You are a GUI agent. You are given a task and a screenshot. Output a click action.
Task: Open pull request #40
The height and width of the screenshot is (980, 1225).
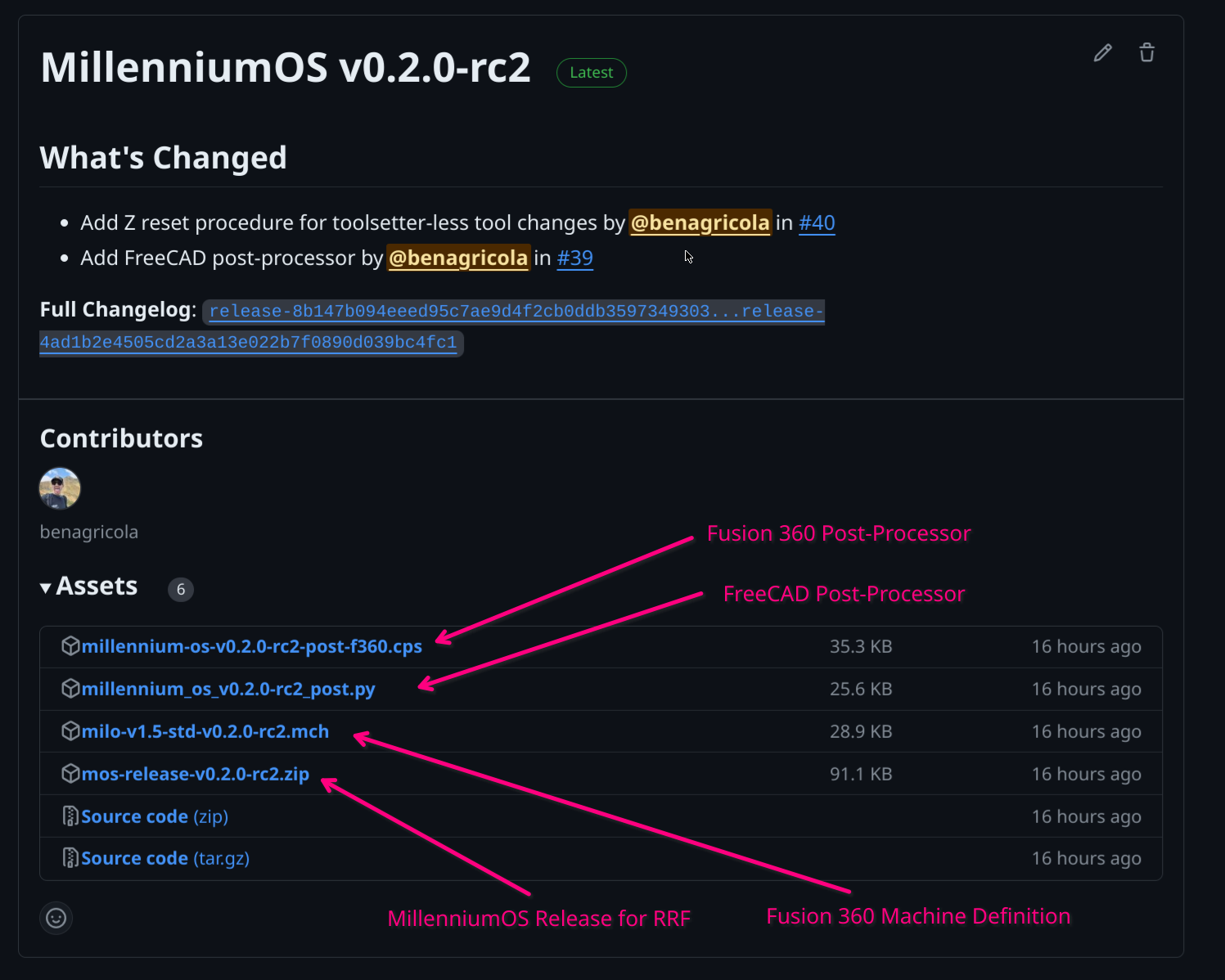(x=817, y=223)
